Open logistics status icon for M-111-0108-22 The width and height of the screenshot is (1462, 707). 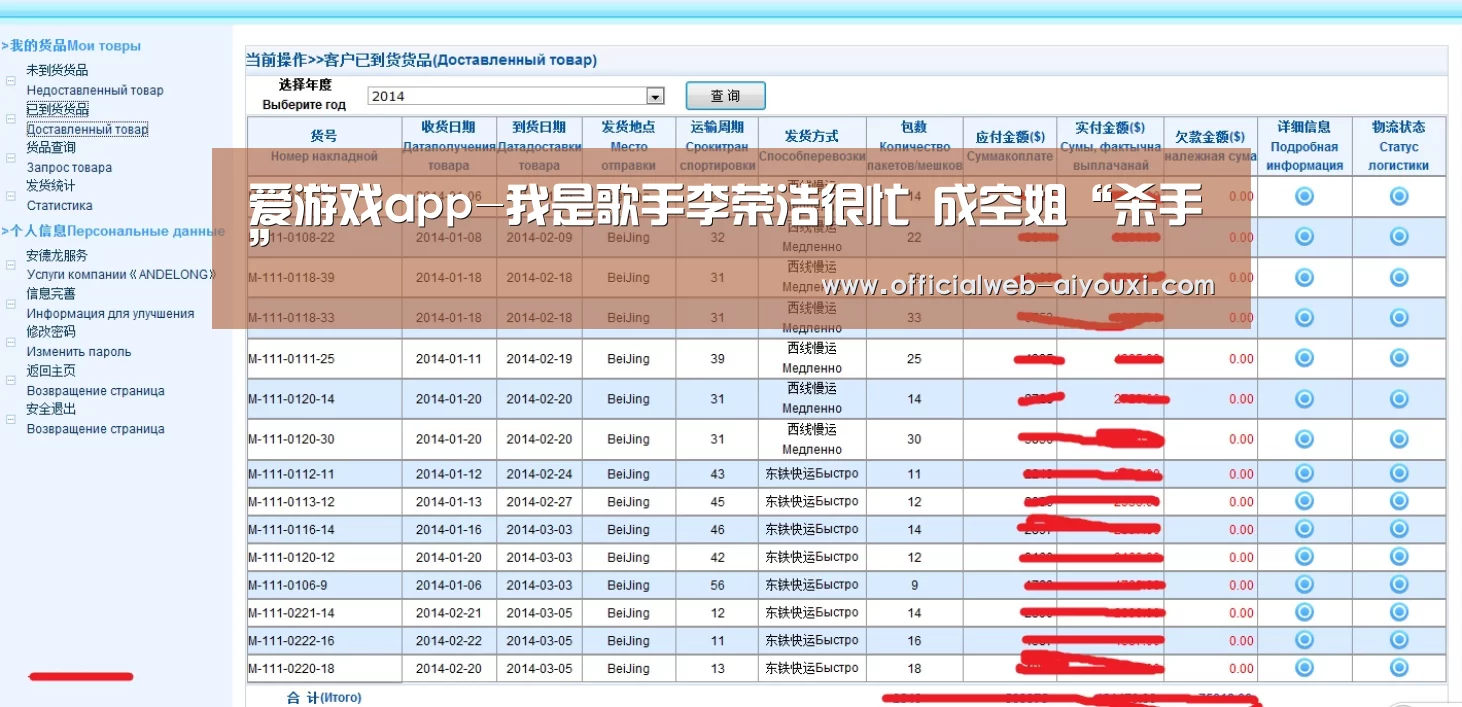coord(1398,236)
